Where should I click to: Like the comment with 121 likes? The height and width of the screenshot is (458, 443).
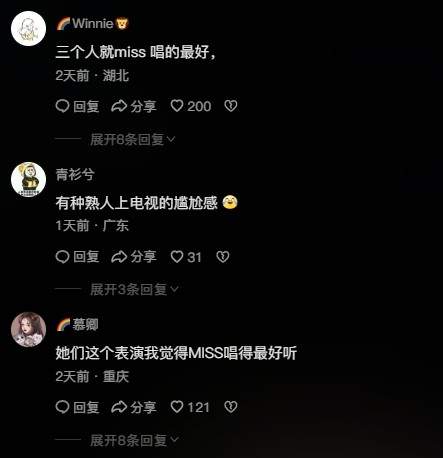[x=190, y=407]
